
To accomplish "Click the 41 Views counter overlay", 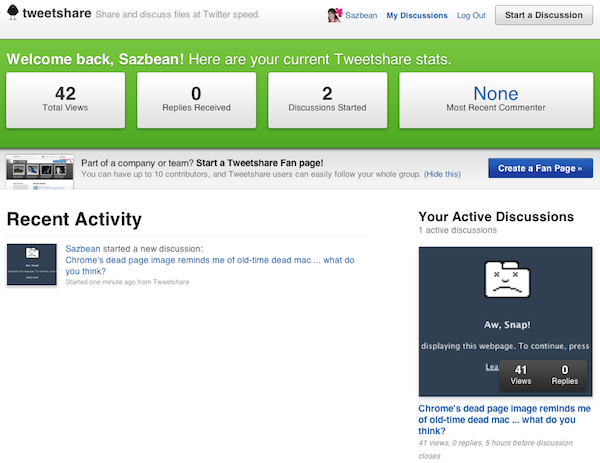I will (x=520, y=375).
